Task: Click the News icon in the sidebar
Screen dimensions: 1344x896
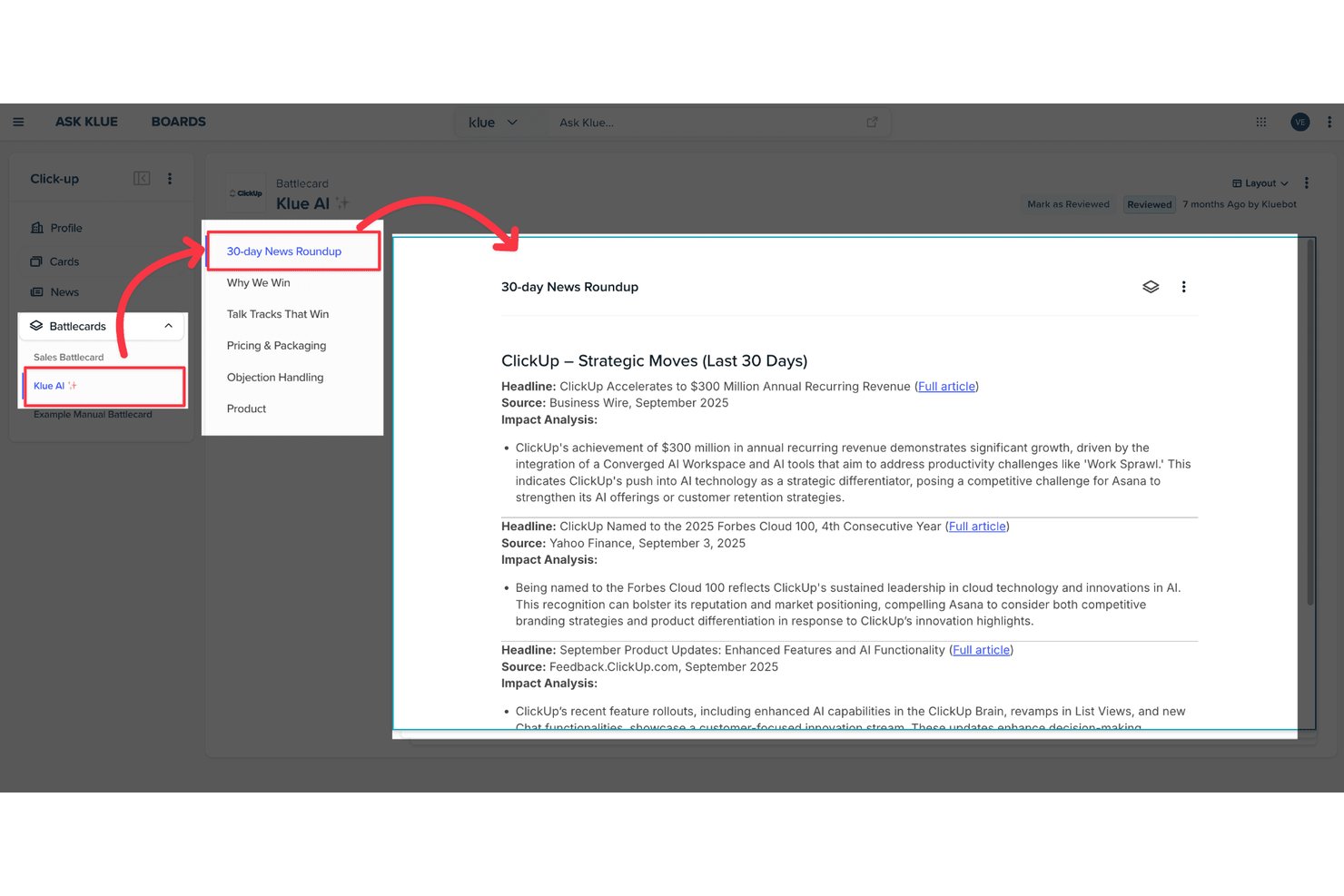Action: coord(37,292)
